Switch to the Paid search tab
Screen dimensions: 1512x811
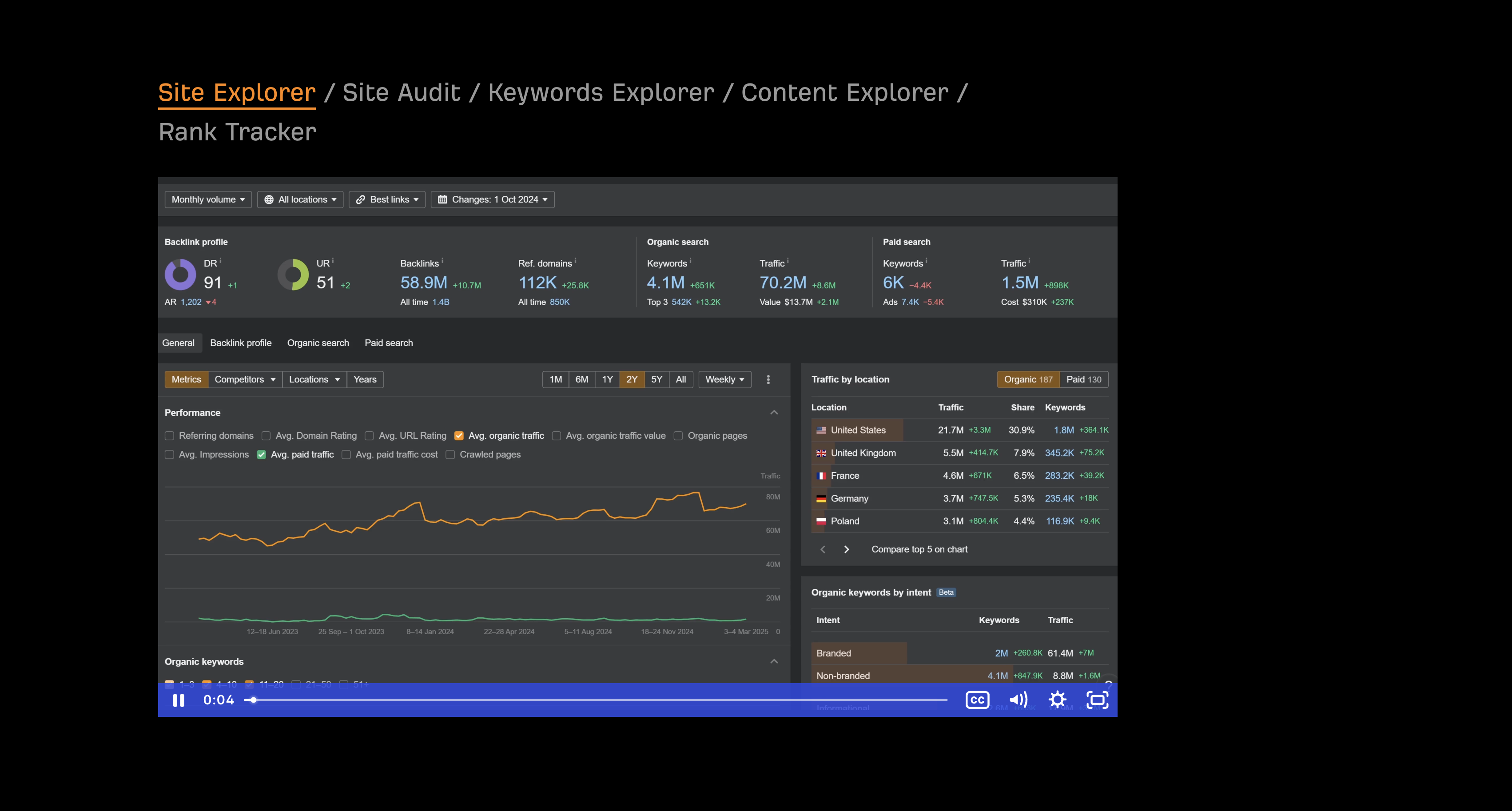(389, 343)
